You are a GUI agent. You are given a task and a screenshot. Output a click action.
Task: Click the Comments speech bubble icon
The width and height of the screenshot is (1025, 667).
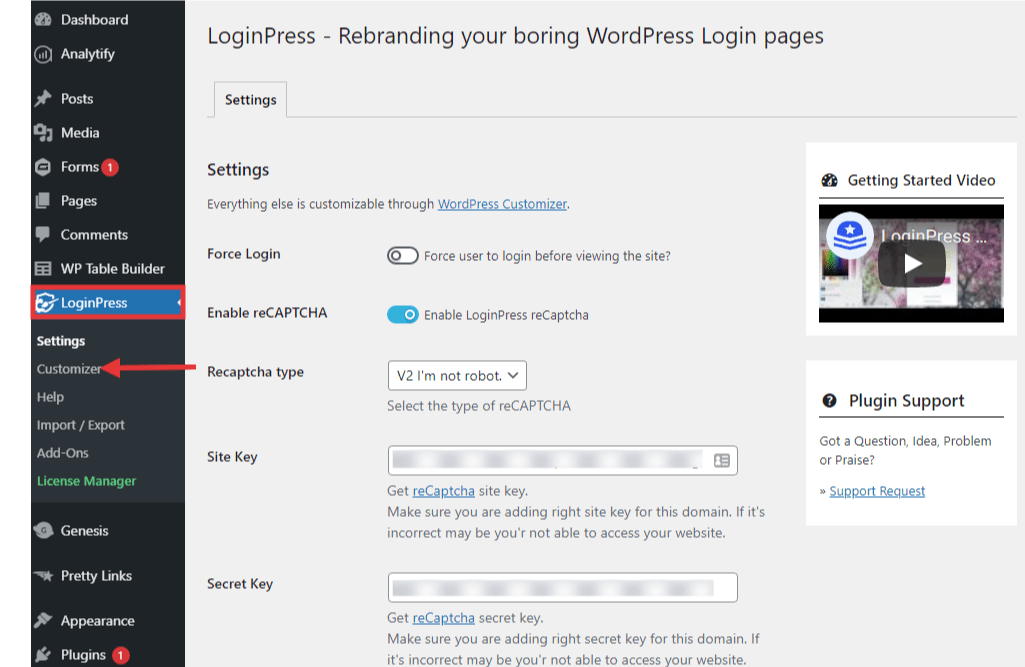click(x=43, y=235)
